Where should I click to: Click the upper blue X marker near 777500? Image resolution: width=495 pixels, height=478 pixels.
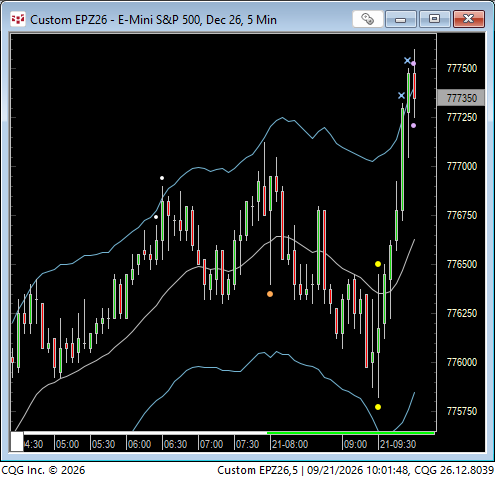tap(407, 61)
